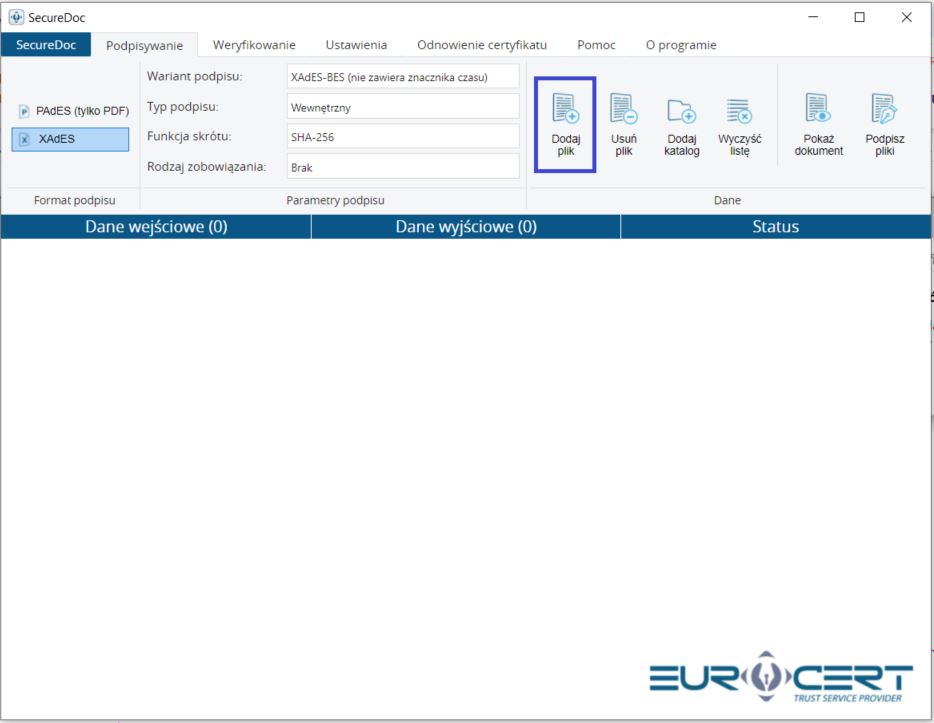
Task: Preview with Pokaż dokument icon
Action: pyautogui.click(x=818, y=108)
